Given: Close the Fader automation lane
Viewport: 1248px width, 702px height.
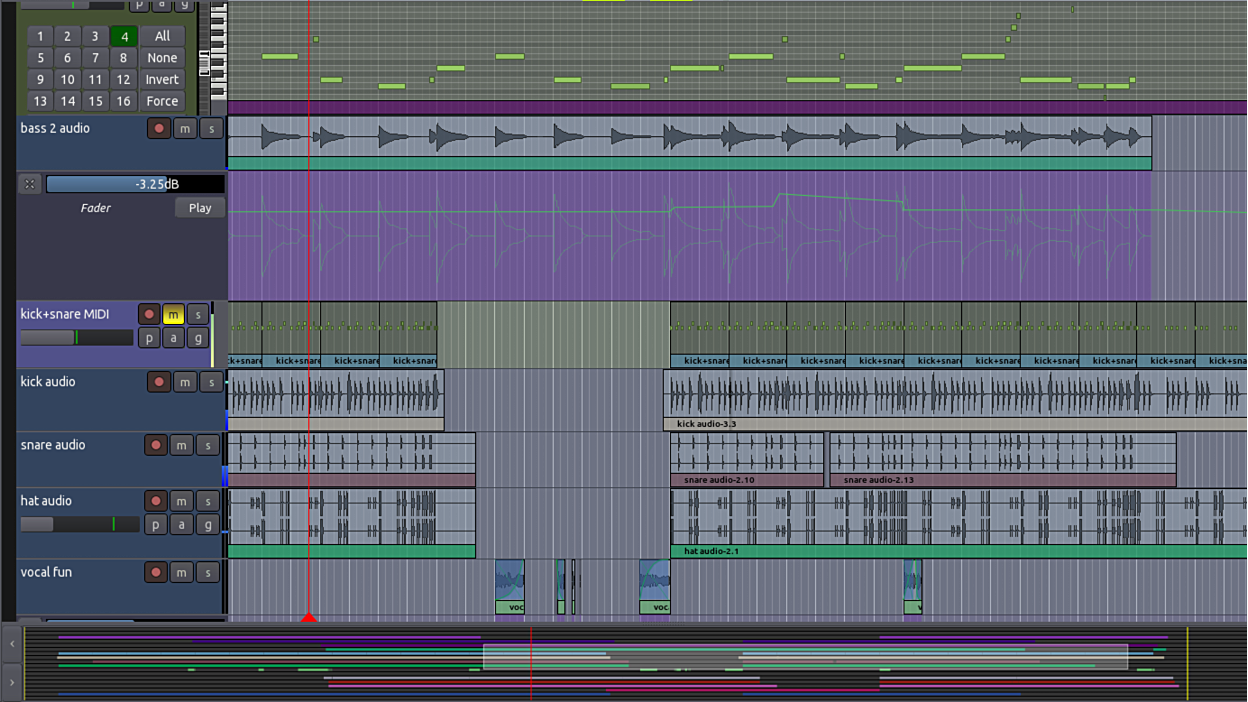Looking at the screenshot, I should 30,184.
